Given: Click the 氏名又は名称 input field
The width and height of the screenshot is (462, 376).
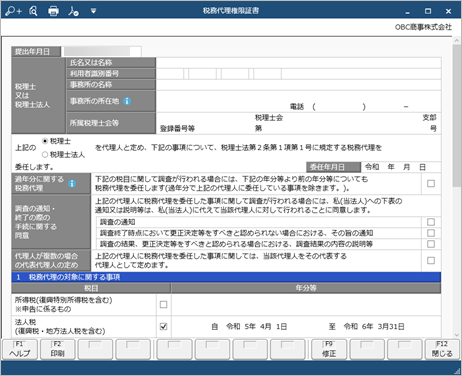Looking at the screenshot, I should (299, 62).
